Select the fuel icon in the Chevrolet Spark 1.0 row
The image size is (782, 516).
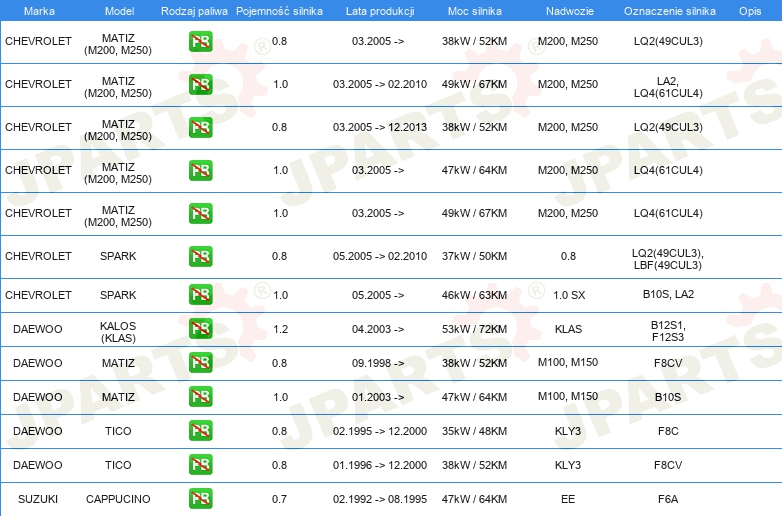click(200, 295)
